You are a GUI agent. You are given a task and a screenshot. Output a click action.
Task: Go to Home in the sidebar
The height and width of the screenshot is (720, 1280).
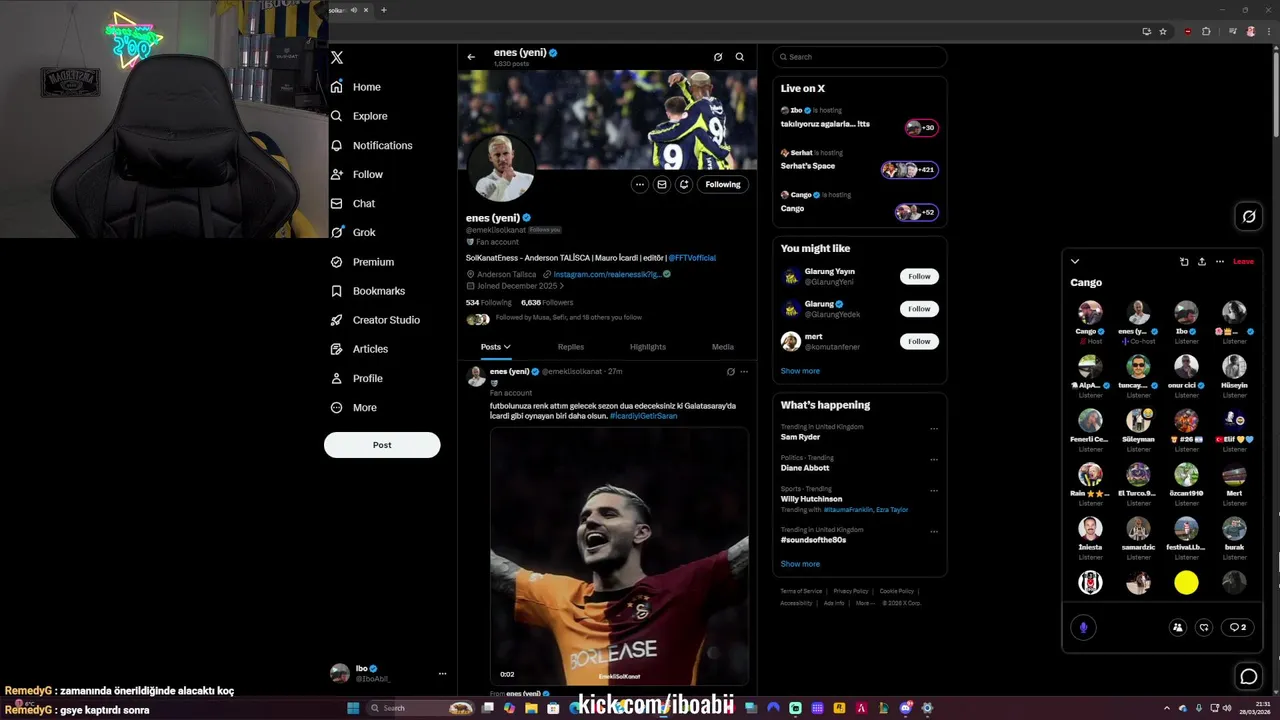(x=356, y=87)
